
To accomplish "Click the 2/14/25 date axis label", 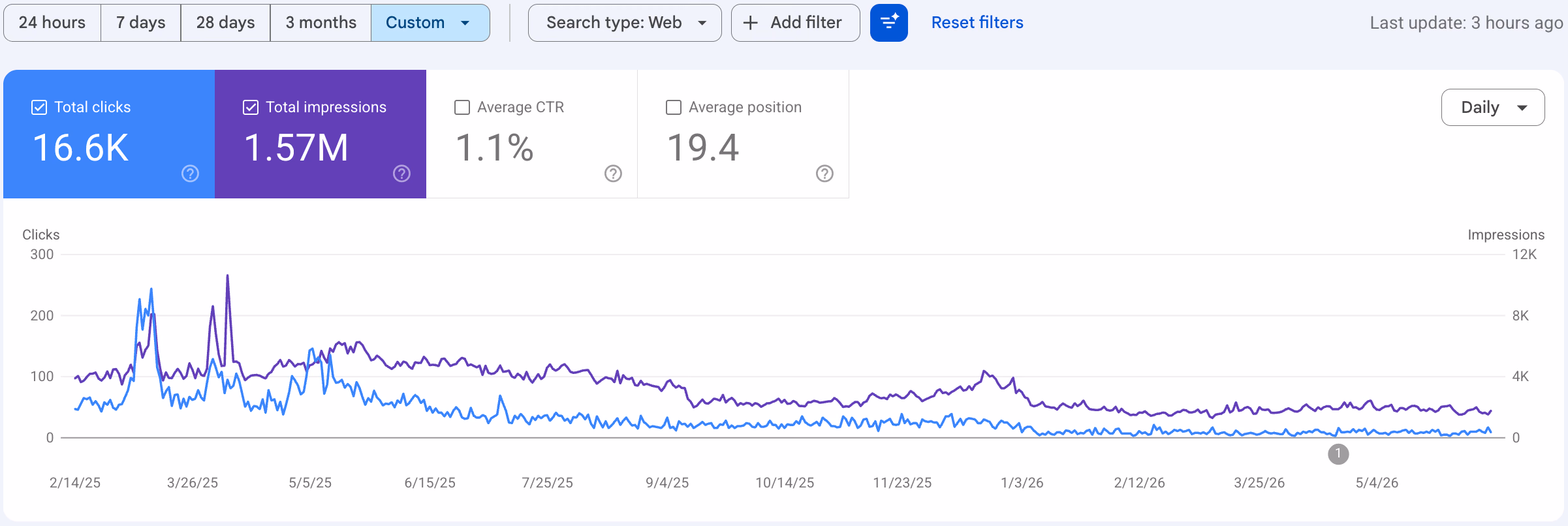I will click(75, 483).
